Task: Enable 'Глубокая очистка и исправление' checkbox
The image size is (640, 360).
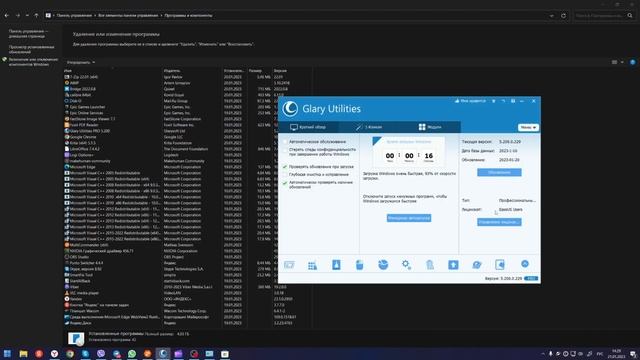Action: click(285, 174)
